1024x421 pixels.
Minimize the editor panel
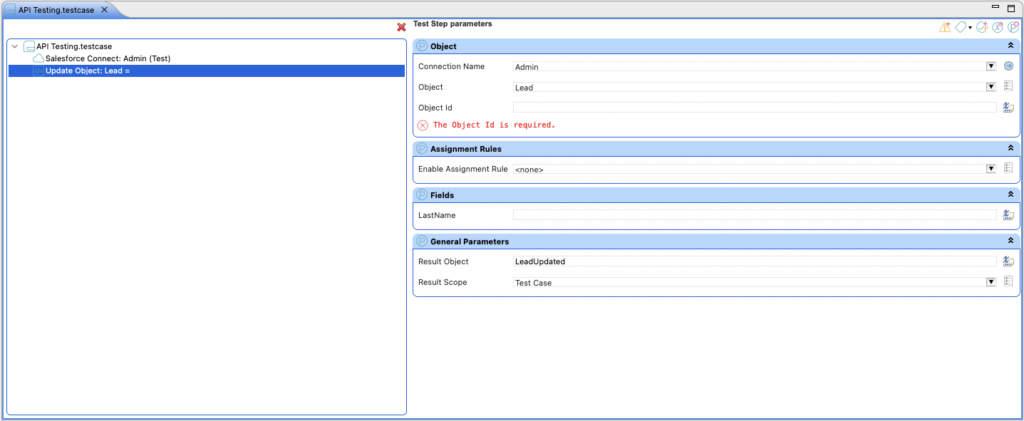[x=995, y=7]
